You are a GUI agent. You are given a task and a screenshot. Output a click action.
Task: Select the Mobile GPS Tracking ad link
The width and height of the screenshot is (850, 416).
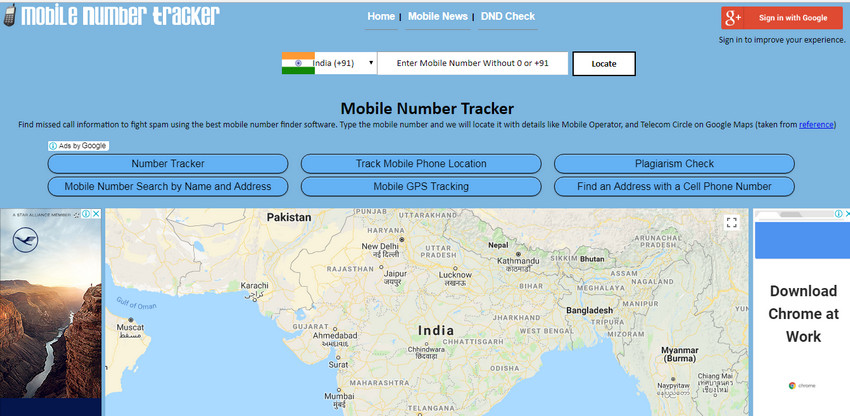coord(421,187)
